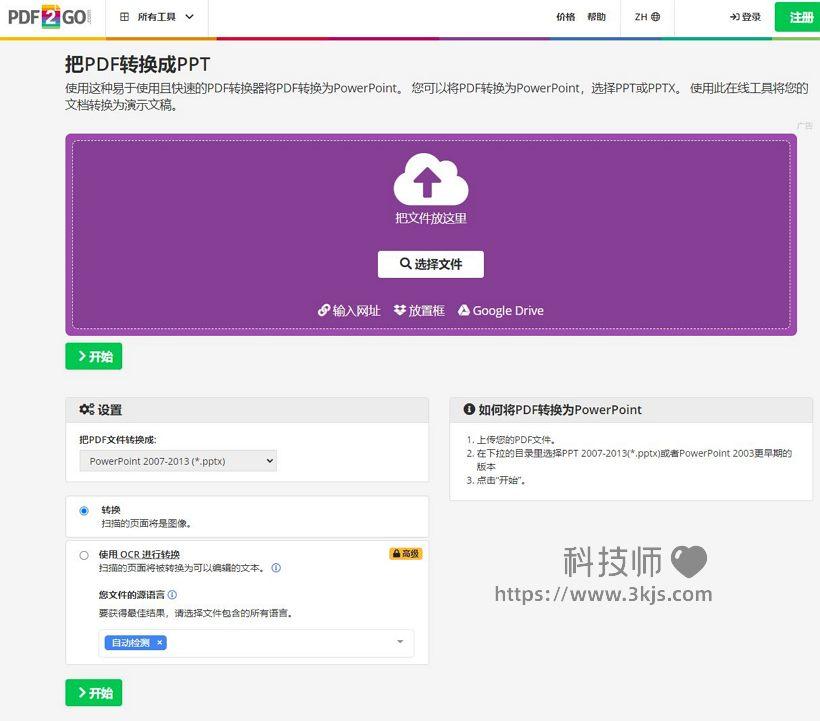820x721 pixels.
Task: Click the 把PDF转换成PPT heading
Action: point(138,64)
